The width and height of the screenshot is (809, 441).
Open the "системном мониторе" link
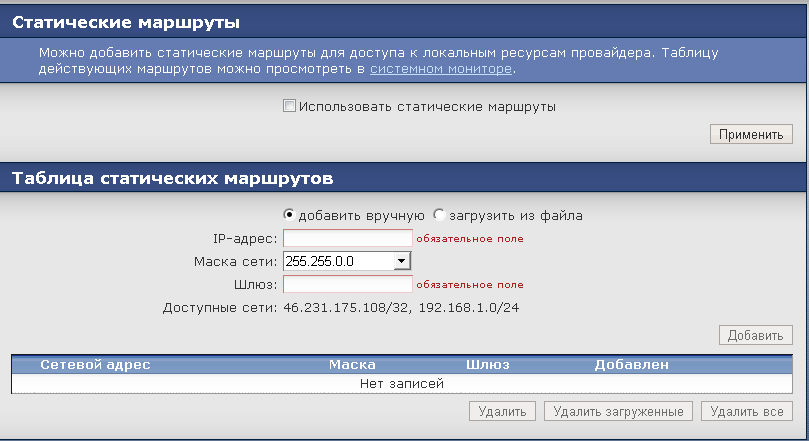[x=441, y=69]
